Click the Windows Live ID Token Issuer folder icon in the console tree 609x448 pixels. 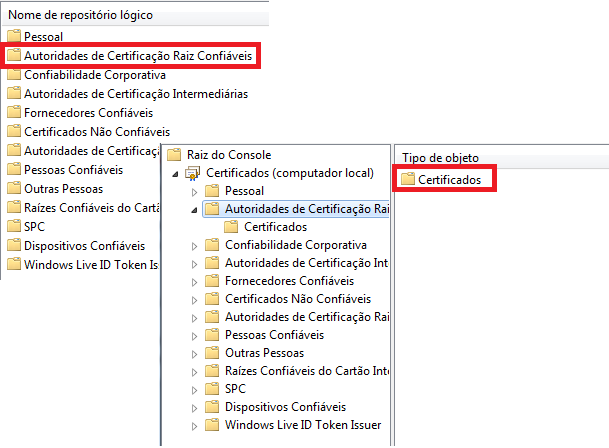(x=211, y=425)
